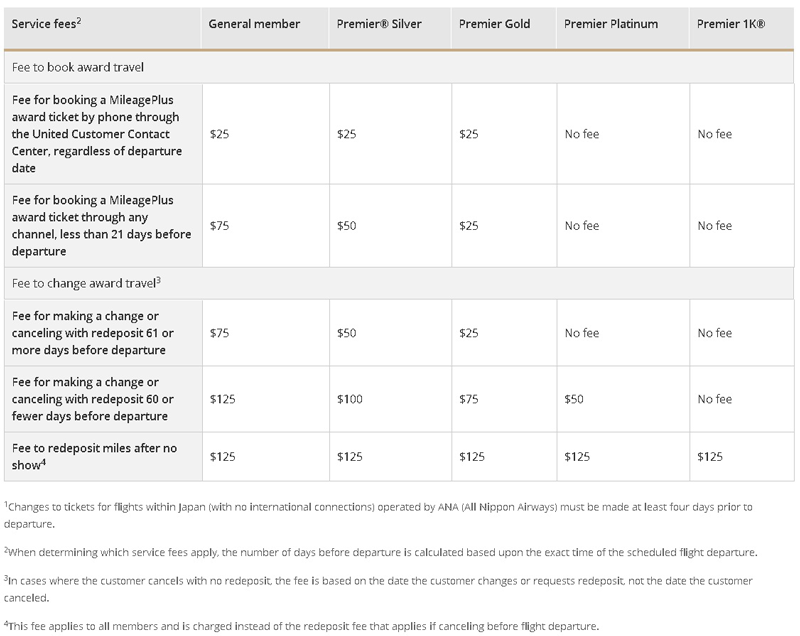Click the Premier® Silver column header
Screen dimensions: 800x636
pyautogui.click(x=377, y=24)
